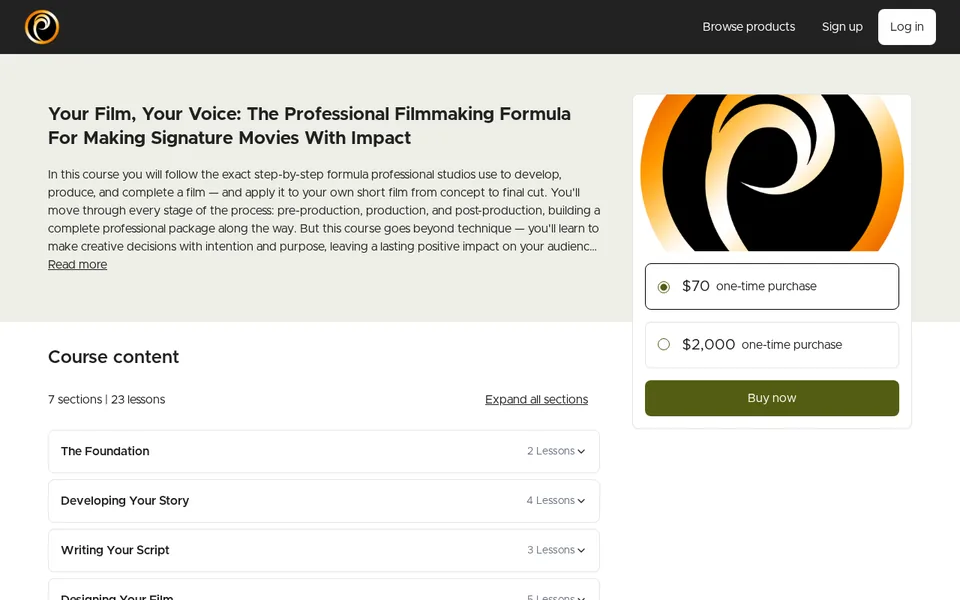Select the $70 one-time purchase option

(x=771, y=287)
